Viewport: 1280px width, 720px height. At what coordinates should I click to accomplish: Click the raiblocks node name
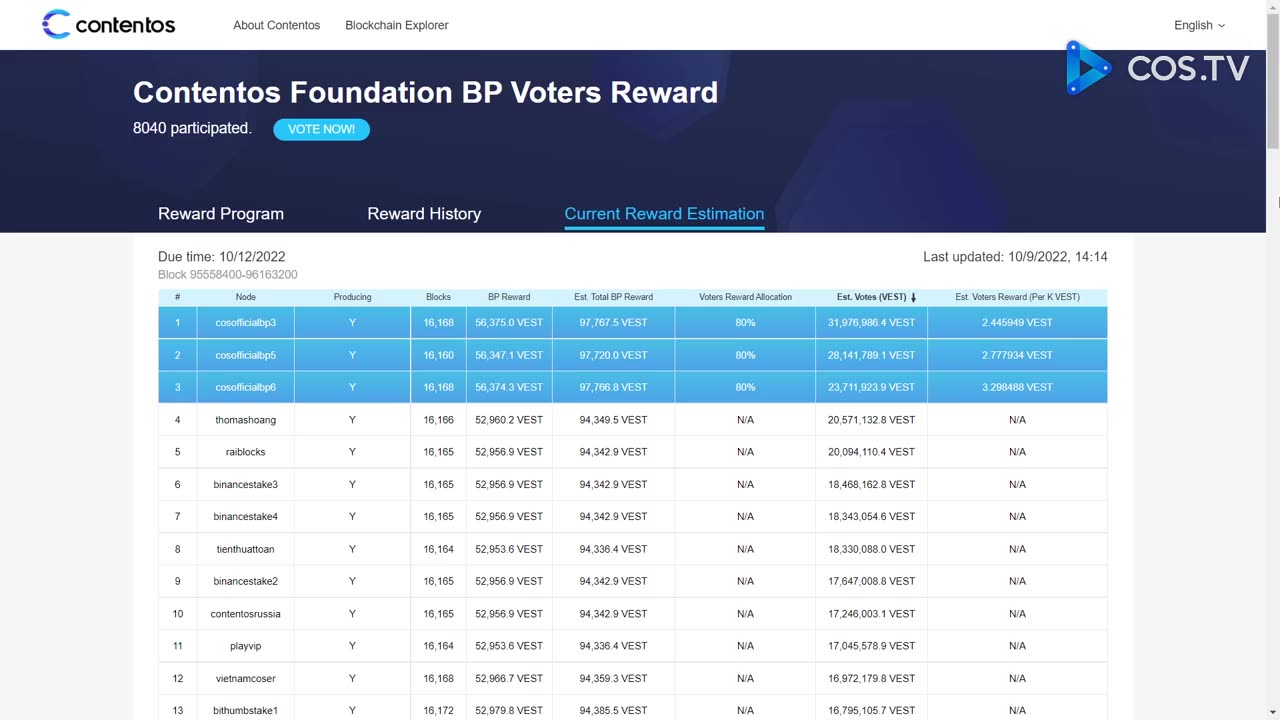[x=246, y=452]
